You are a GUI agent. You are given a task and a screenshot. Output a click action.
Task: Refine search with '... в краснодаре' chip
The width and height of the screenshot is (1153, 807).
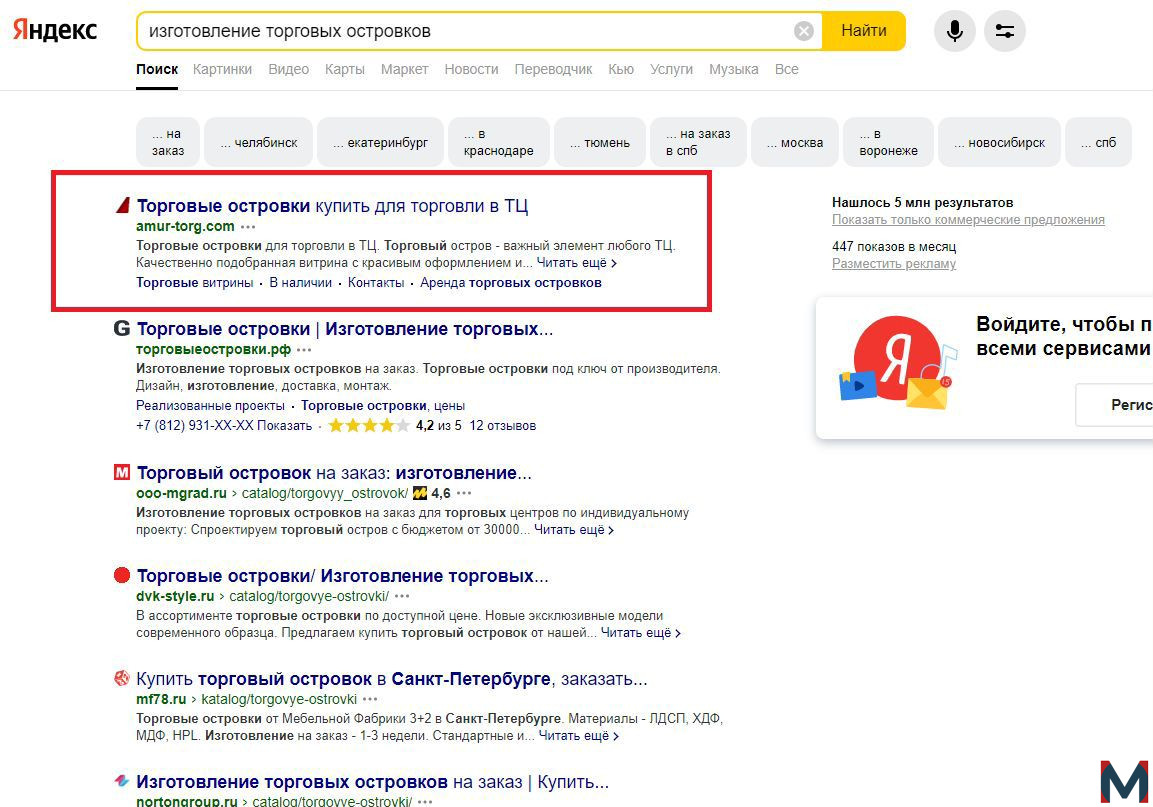point(499,142)
